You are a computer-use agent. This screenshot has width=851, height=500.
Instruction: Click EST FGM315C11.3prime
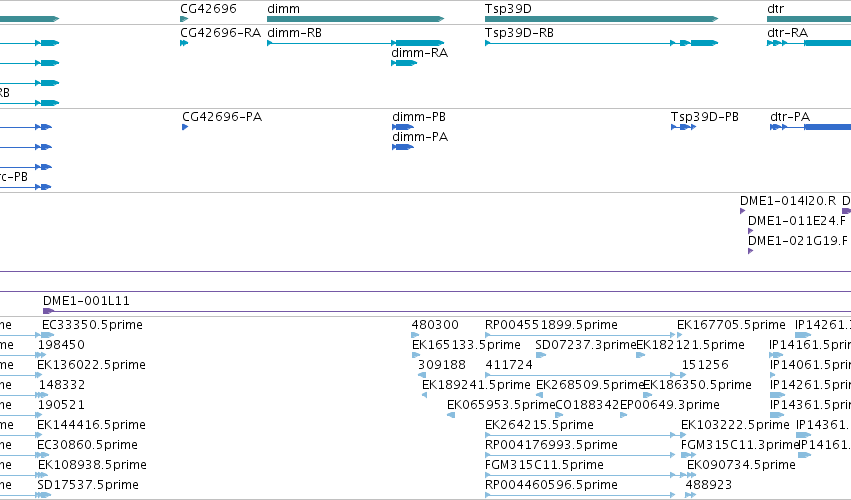(x=740, y=445)
